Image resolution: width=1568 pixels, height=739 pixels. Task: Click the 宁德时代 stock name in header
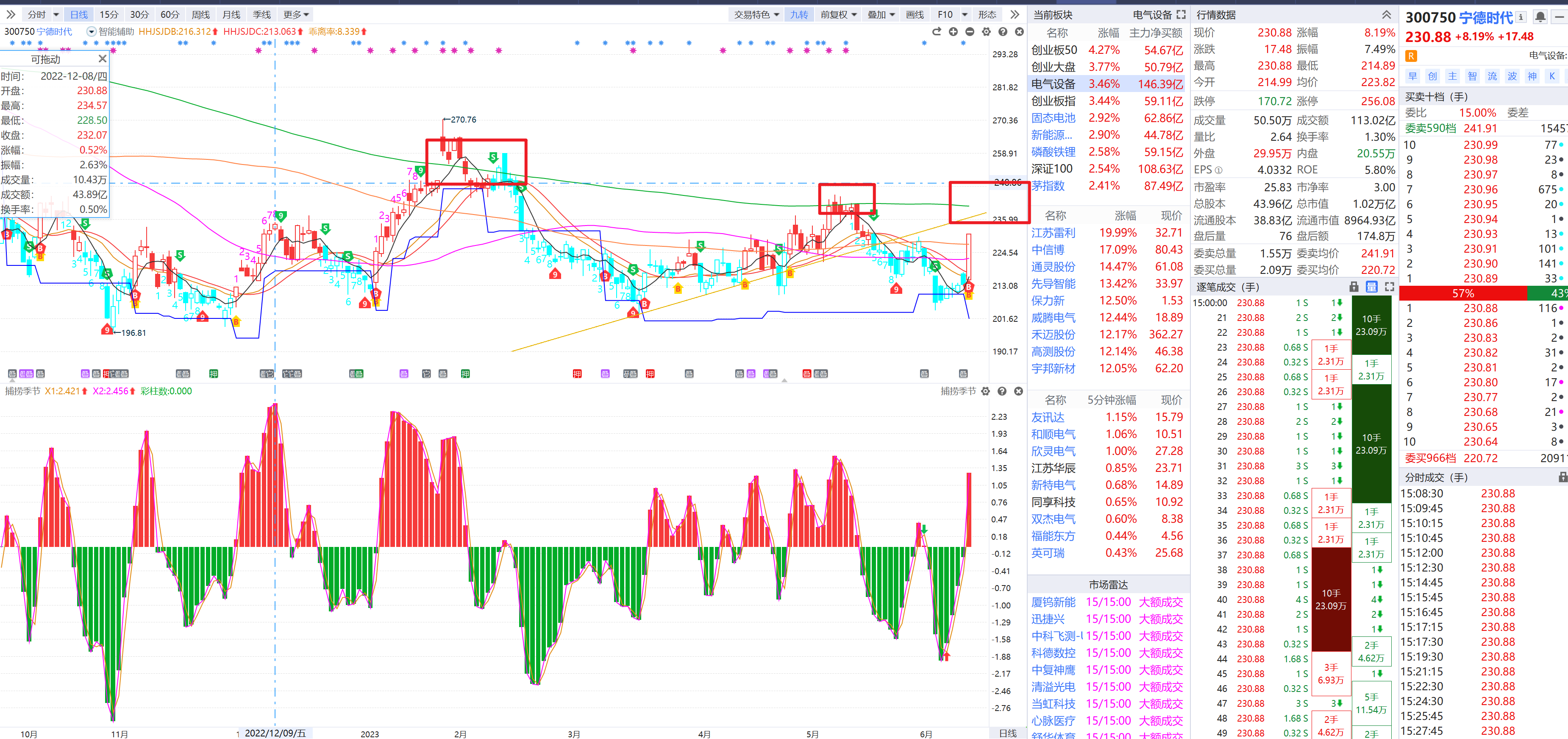pyautogui.click(x=1486, y=18)
